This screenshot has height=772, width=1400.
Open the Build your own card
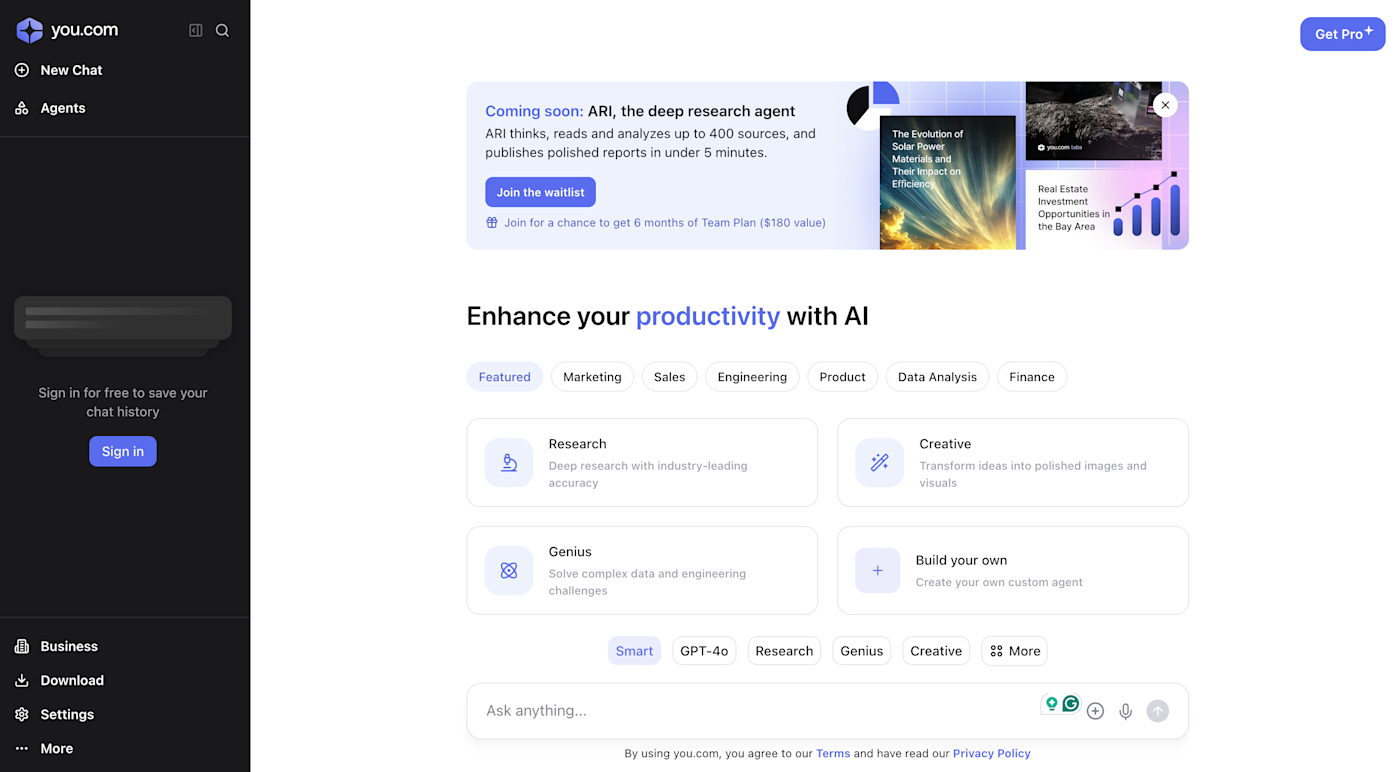1013,570
